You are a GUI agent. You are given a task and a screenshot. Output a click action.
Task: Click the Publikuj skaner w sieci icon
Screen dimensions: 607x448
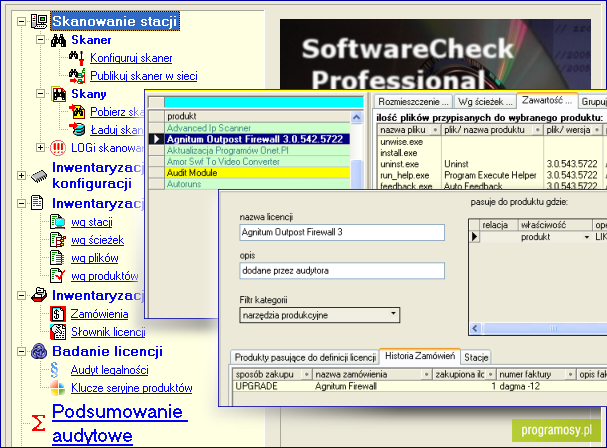tap(77, 76)
